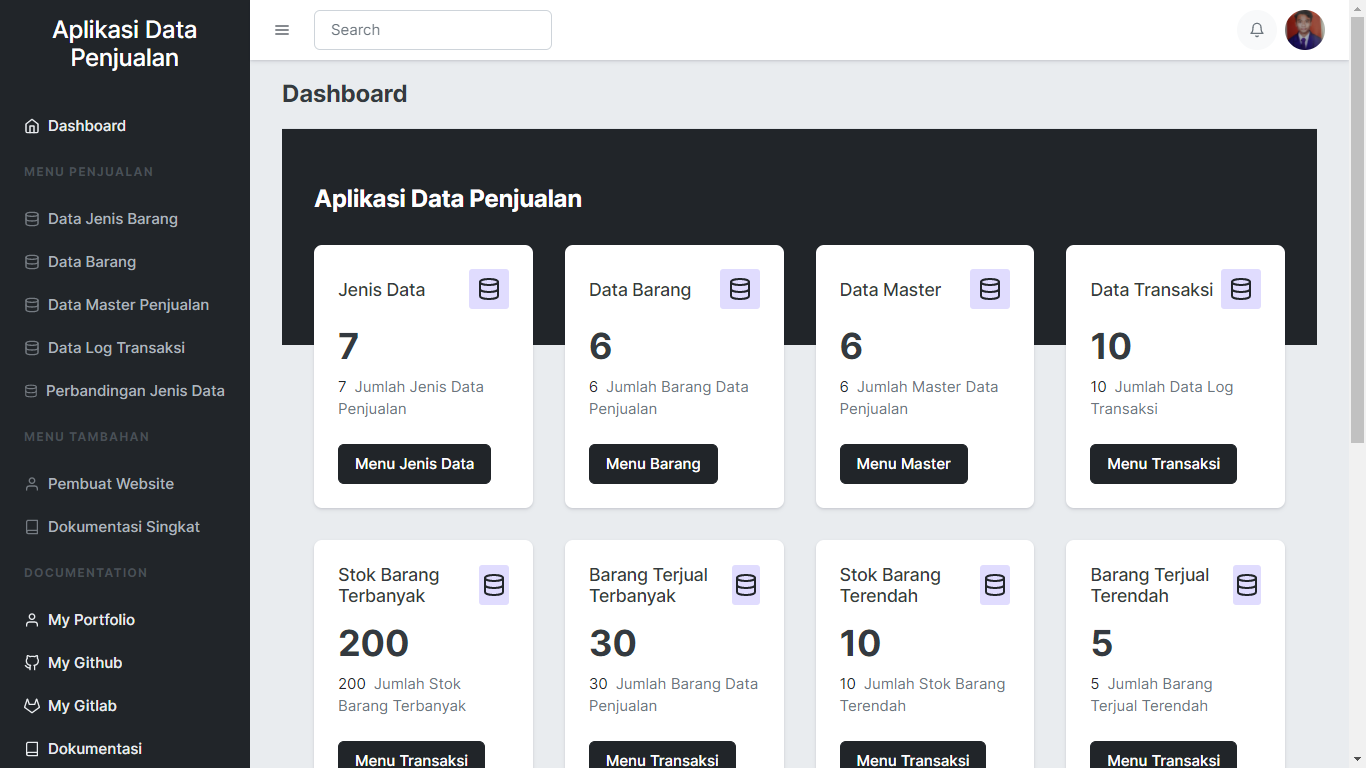Open Dokumentasi Singkat sidebar link
The width and height of the screenshot is (1366, 768).
[125, 527]
